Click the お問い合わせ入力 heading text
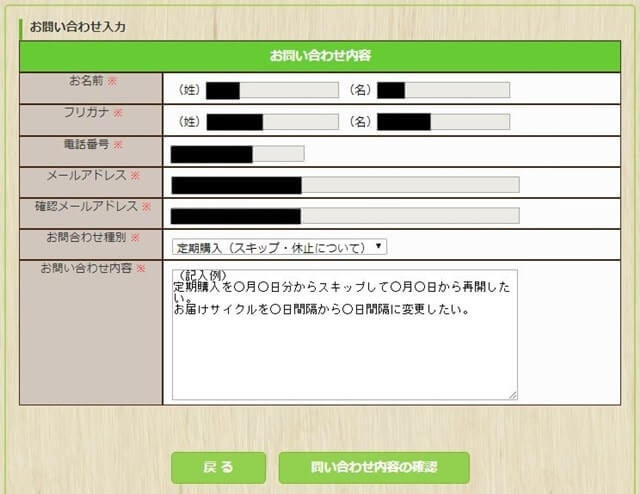 (x=78, y=27)
